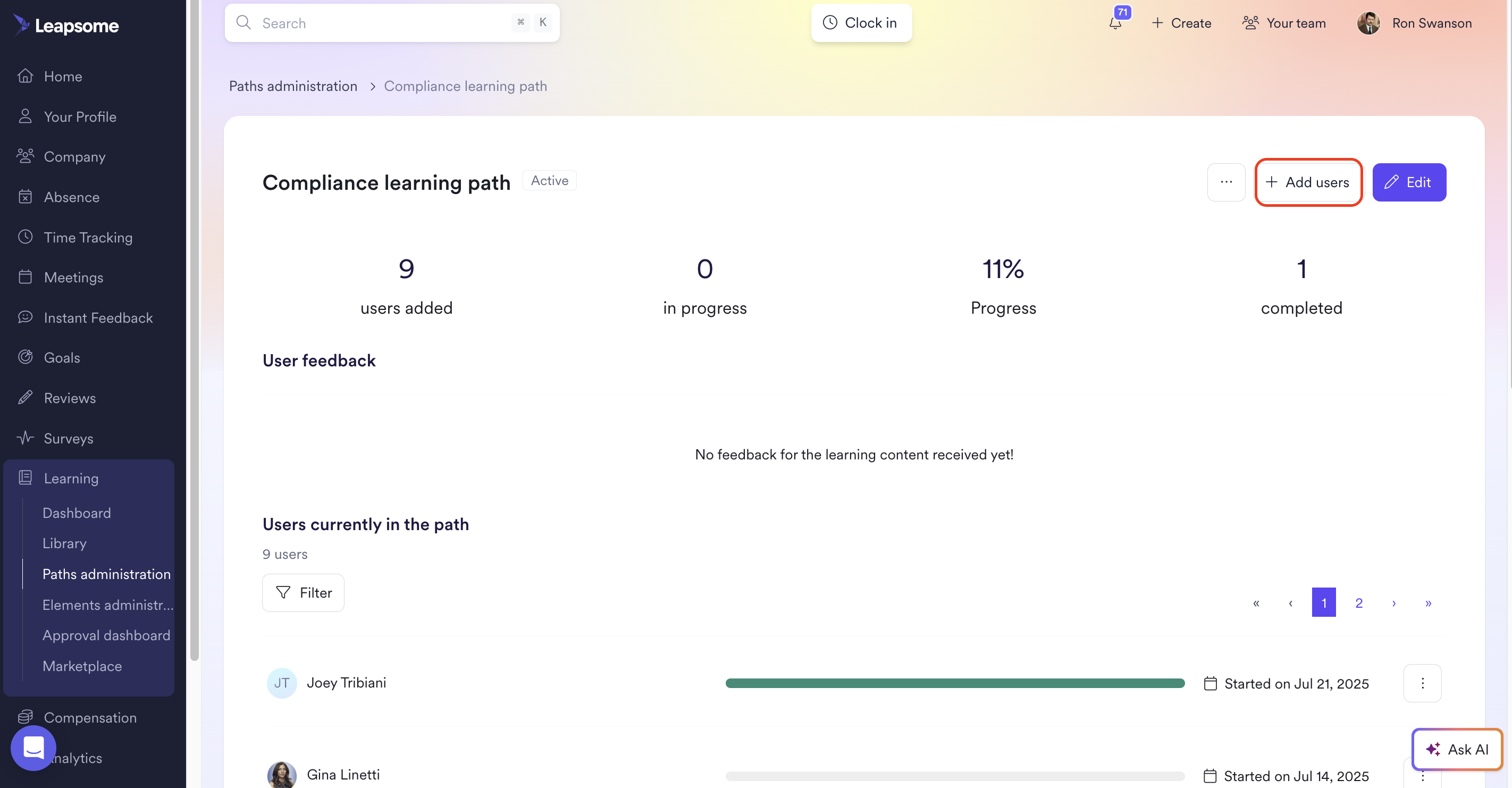Screen dimensions: 1512x788
Task: Select Approval dashboard in sidebar
Action: pos(106,635)
